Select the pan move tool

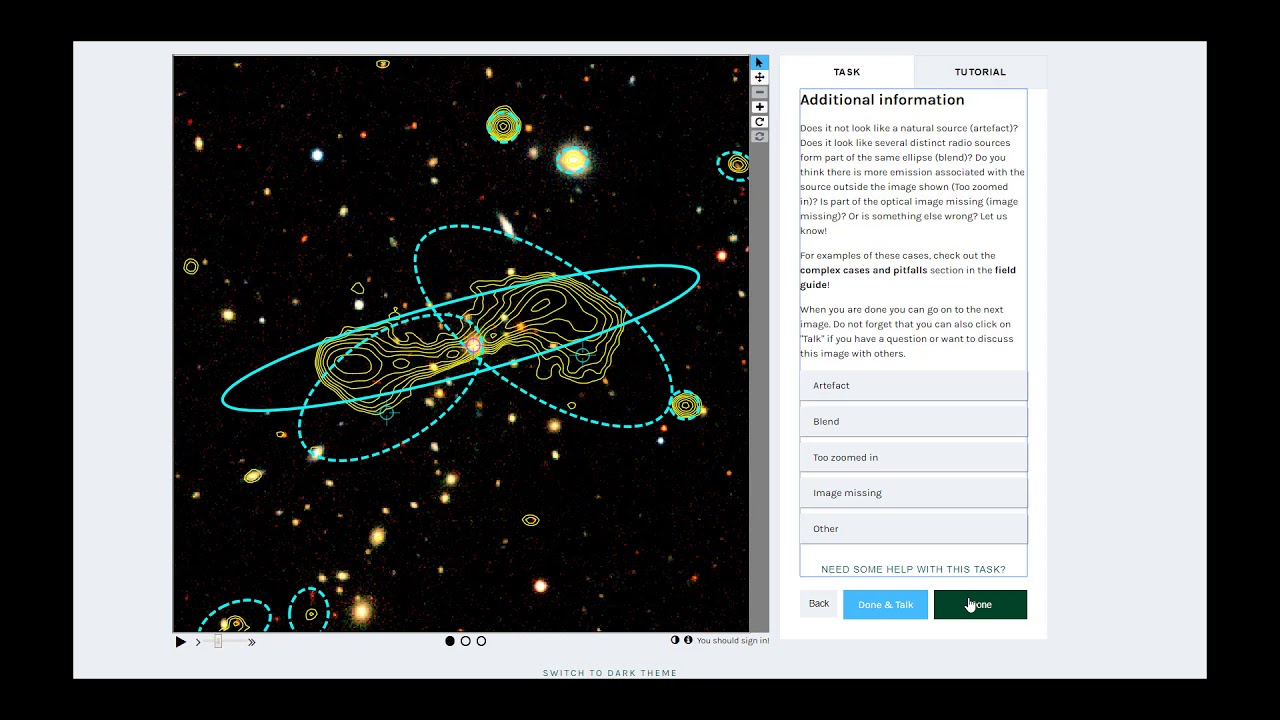[x=759, y=77]
